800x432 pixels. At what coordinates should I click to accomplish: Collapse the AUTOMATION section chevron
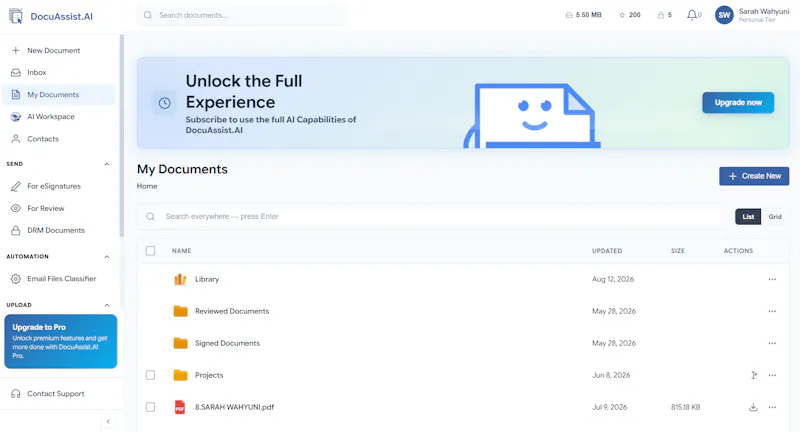point(107,257)
